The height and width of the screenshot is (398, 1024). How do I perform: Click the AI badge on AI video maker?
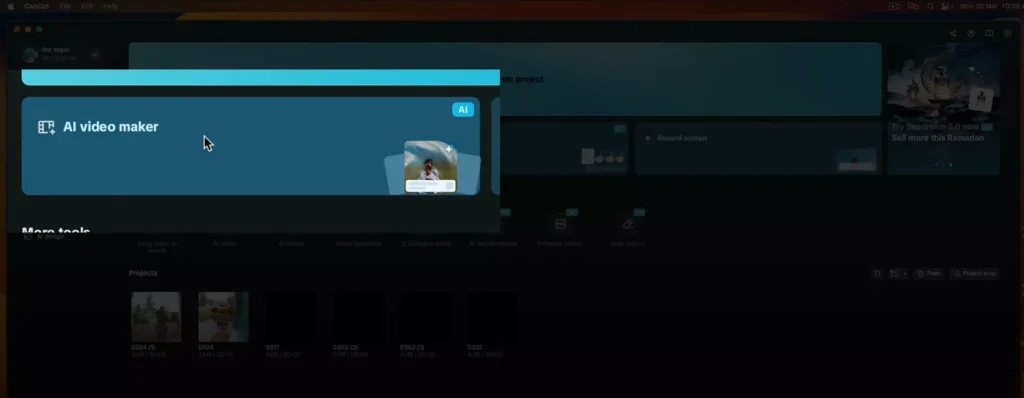[x=463, y=110]
